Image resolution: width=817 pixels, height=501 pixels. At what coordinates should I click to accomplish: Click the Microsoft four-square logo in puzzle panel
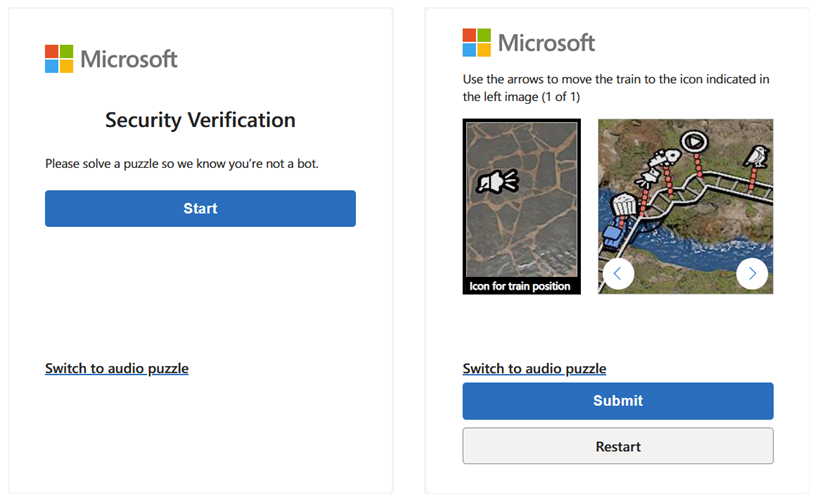click(x=477, y=43)
